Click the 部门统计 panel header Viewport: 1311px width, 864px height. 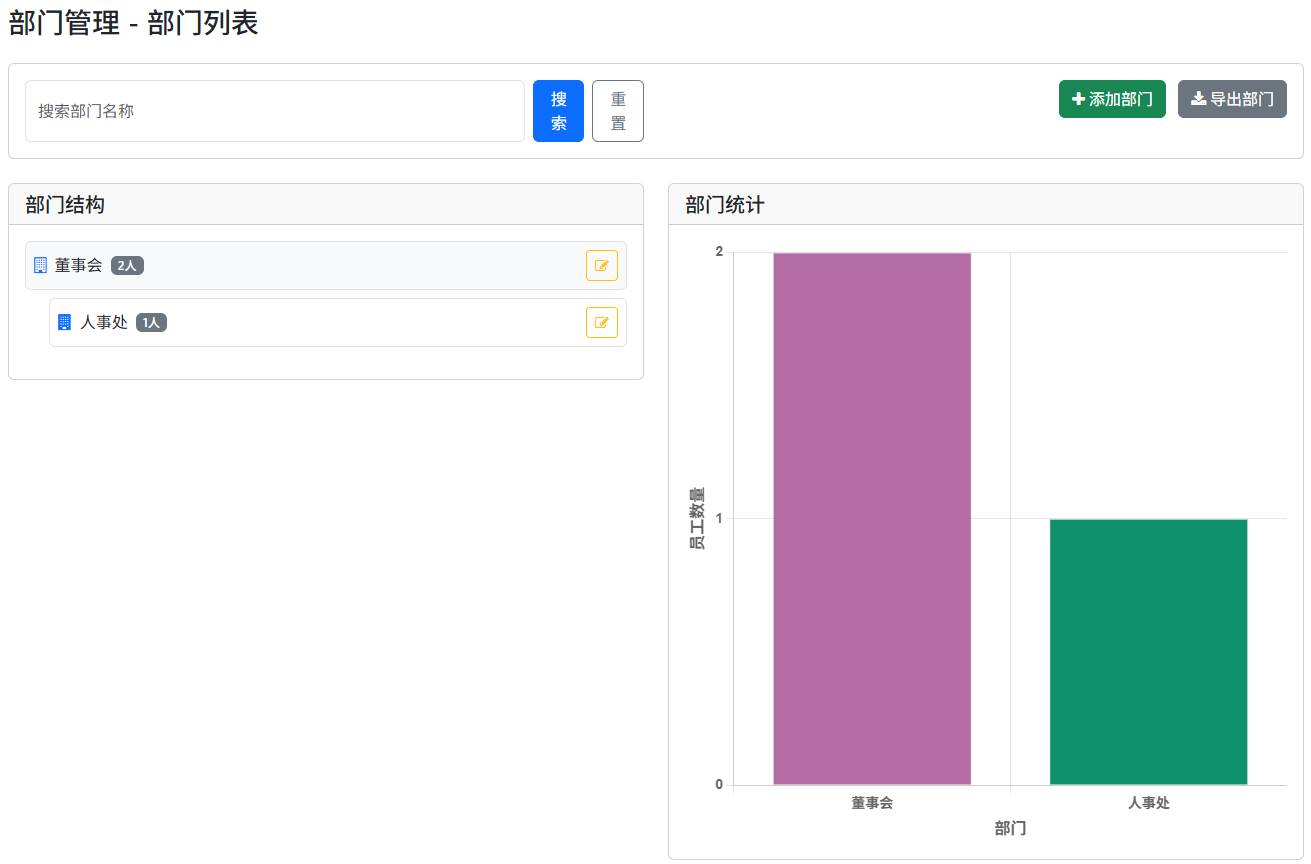[725, 205]
